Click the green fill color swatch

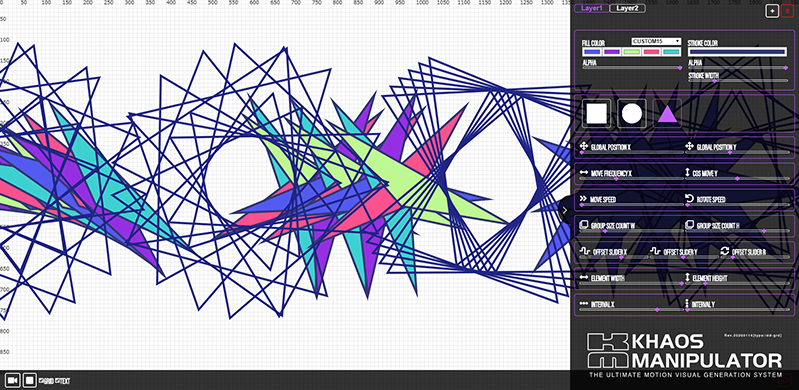point(632,52)
